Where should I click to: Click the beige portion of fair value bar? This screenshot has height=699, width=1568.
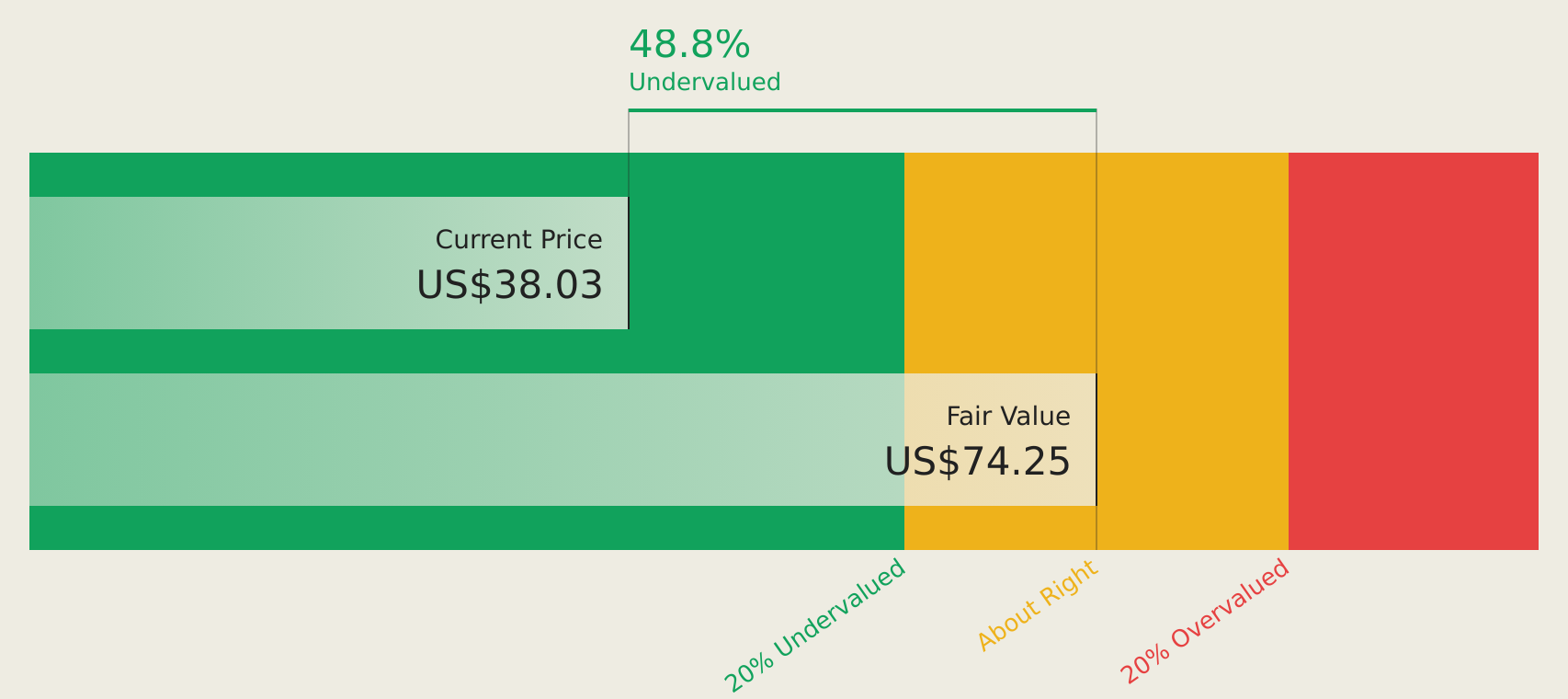(x=1000, y=440)
